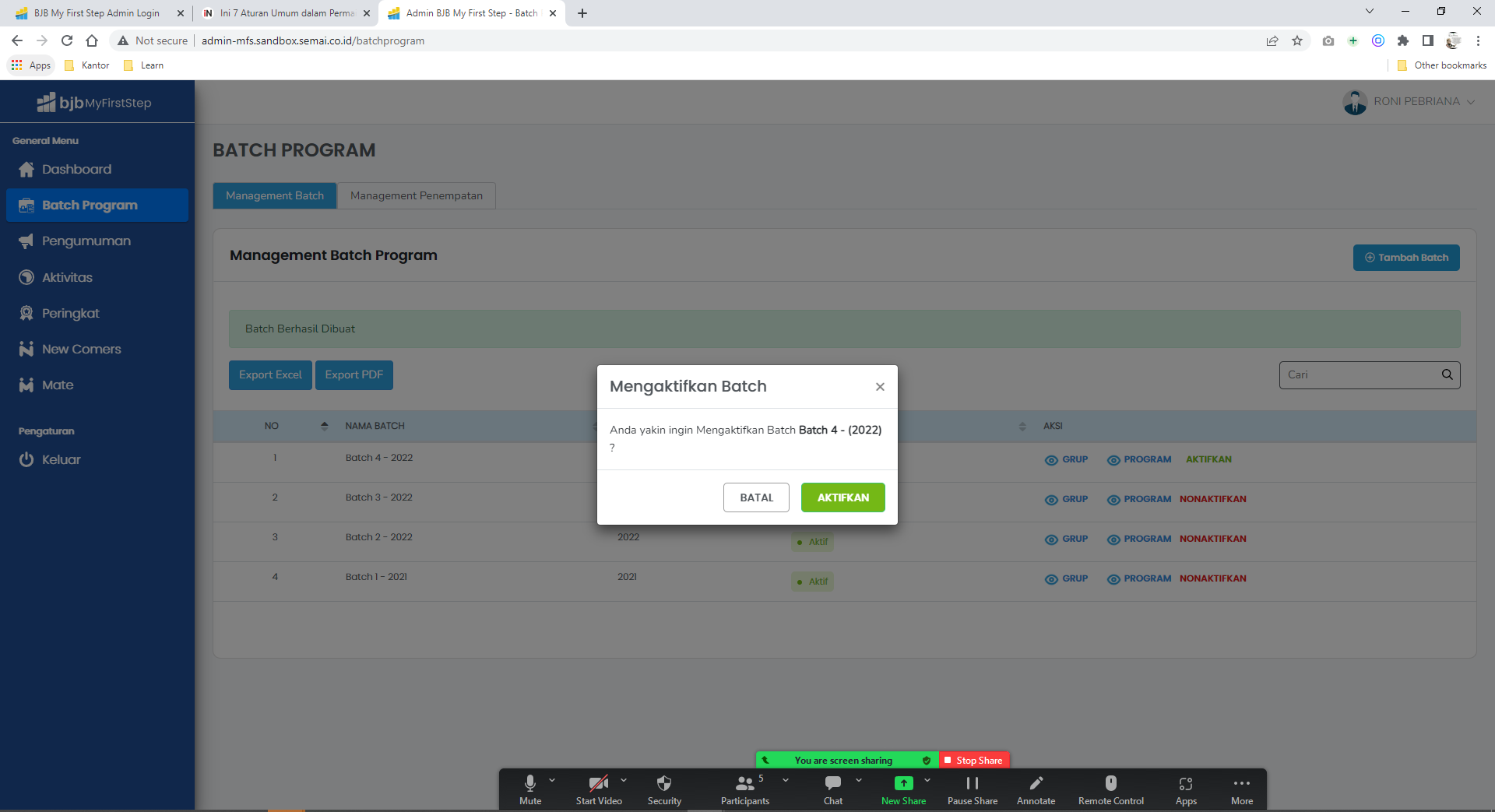Click the user avatar picture
1495x812 pixels.
tap(1355, 102)
